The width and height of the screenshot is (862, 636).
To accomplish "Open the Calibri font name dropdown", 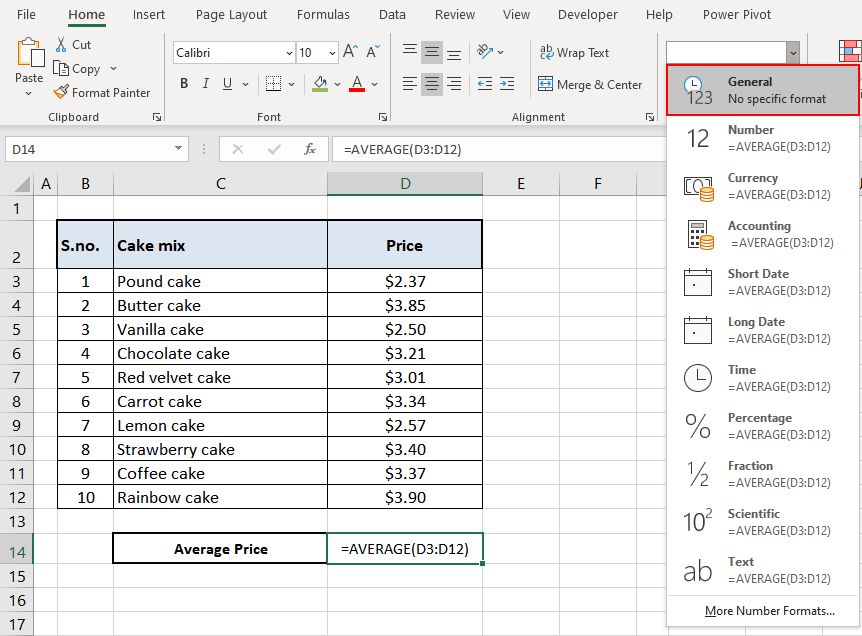I will 288,51.
